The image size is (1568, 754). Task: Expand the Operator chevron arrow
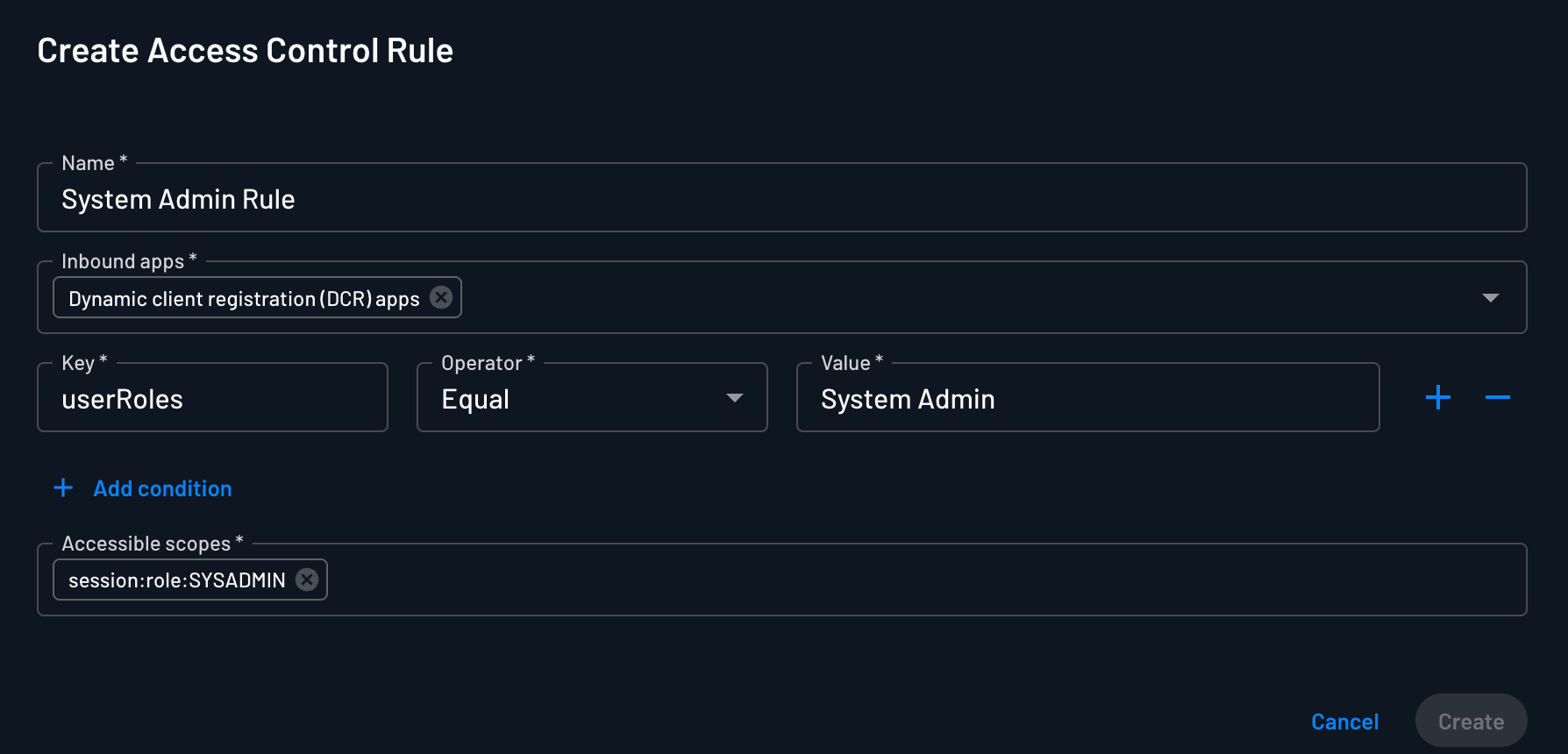pyautogui.click(x=734, y=398)
